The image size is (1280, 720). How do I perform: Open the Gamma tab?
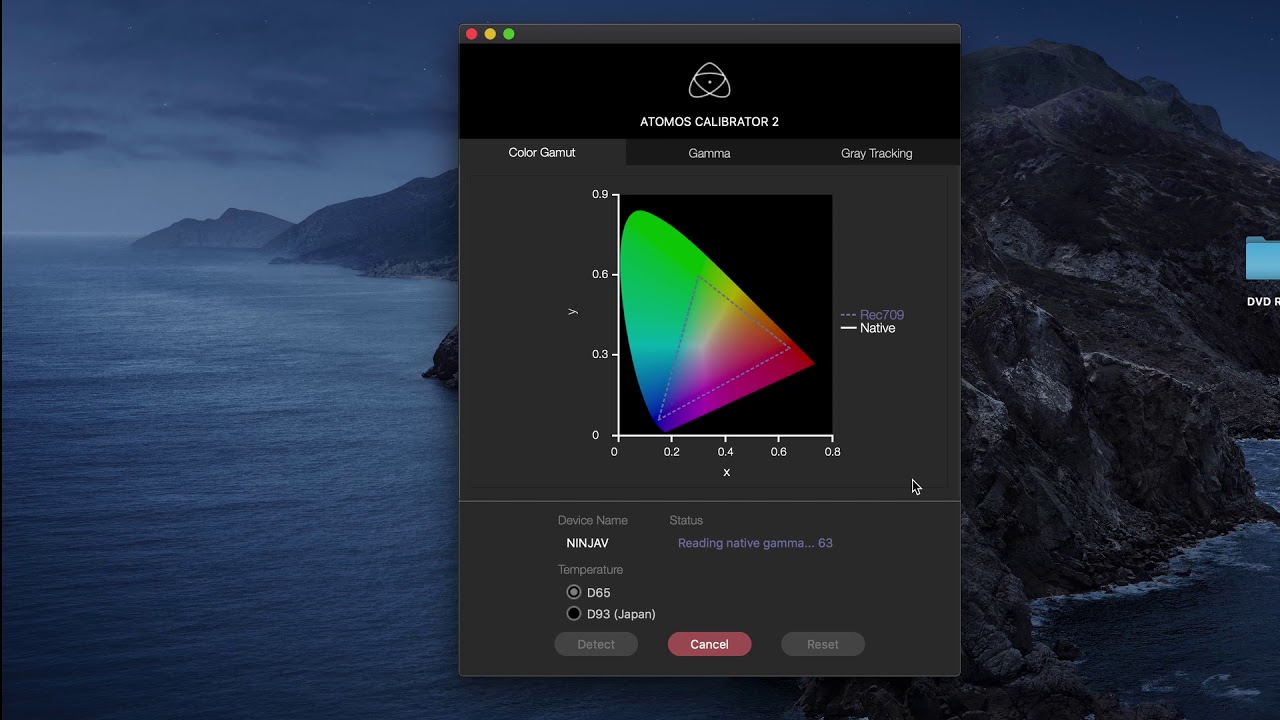point(709,153)
